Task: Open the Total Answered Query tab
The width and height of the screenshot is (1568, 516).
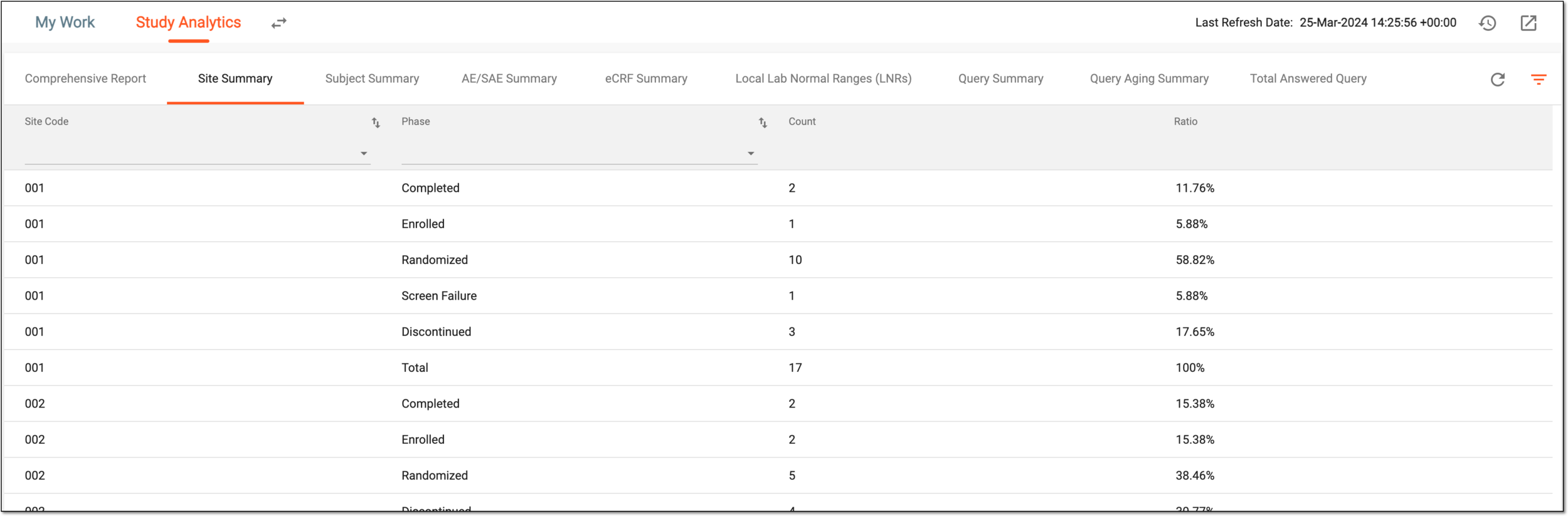Action: point(1308,79)
